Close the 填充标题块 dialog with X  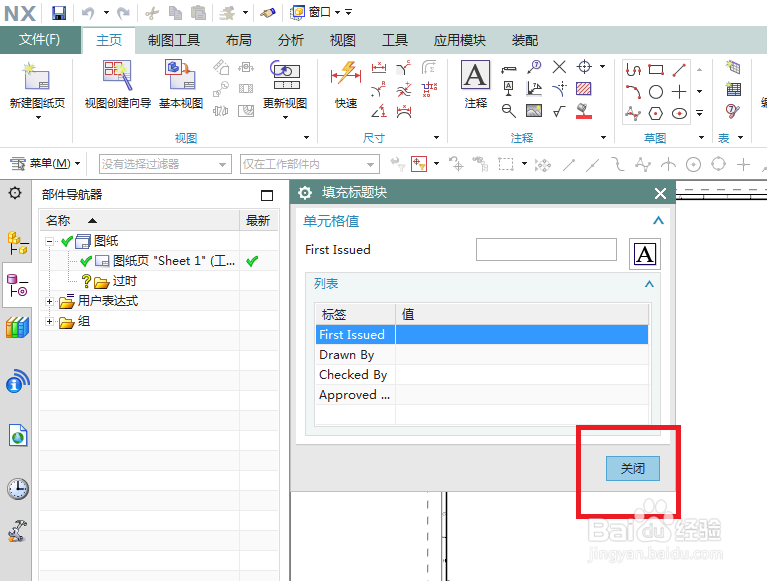point(660,193)
